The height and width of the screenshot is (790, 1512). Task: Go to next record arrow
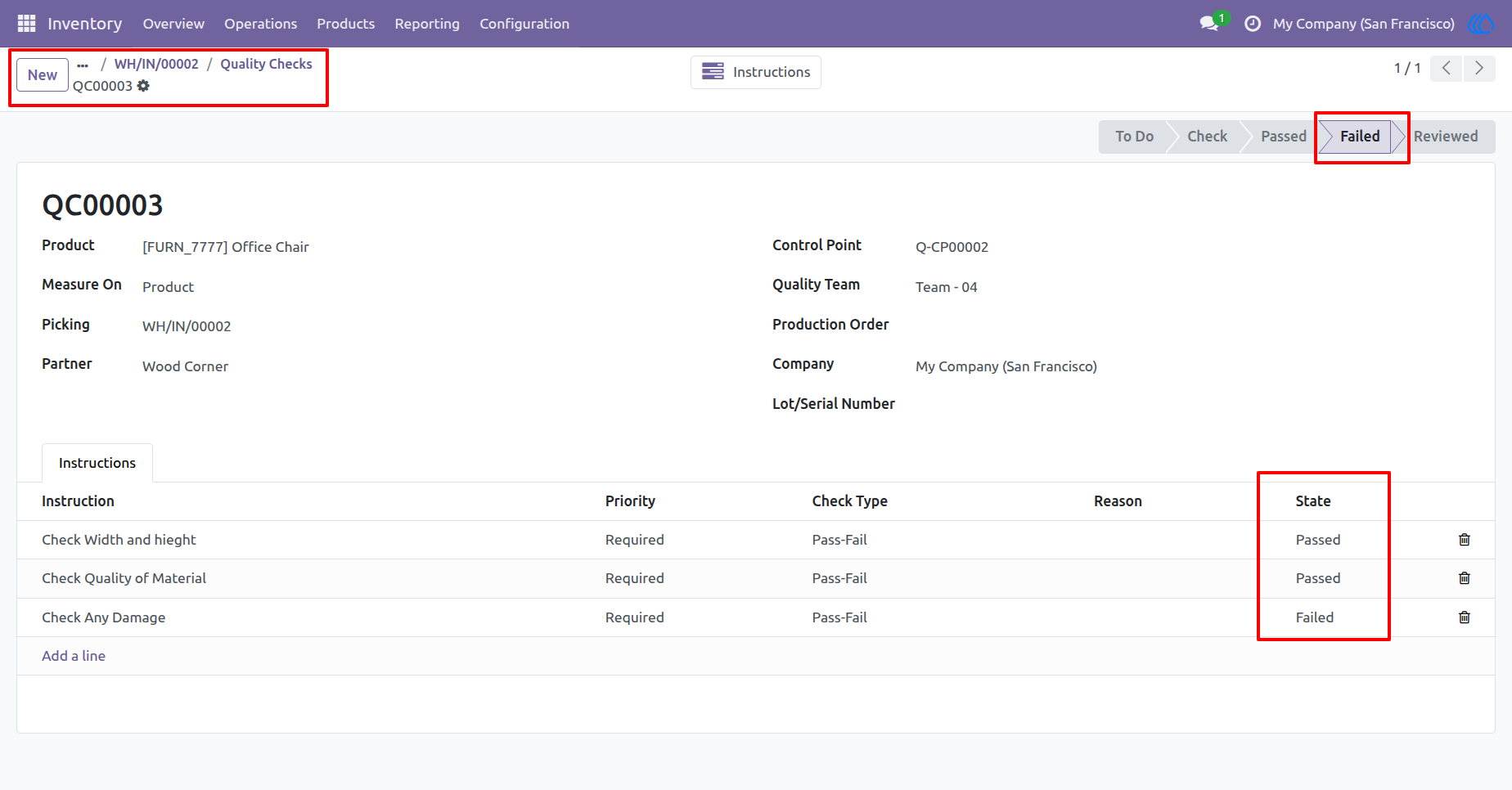[x=1479, y=68]
